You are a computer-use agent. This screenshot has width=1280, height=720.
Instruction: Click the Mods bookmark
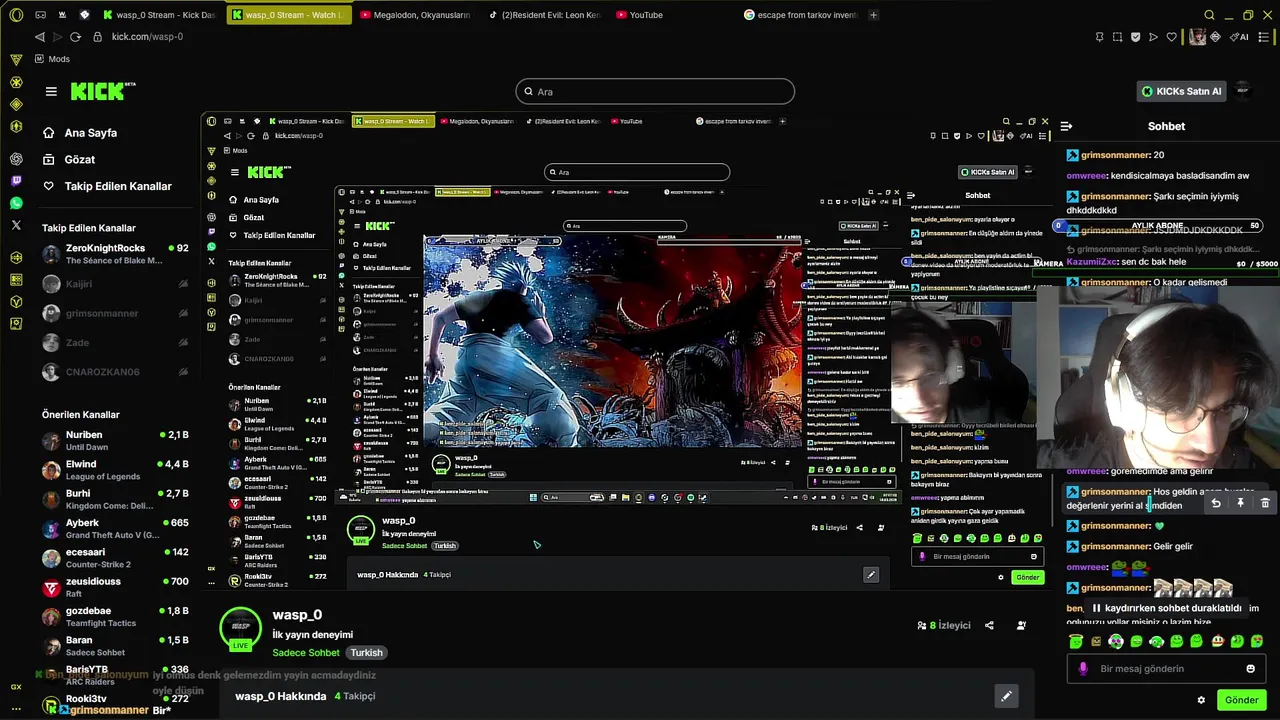point(52,59)
